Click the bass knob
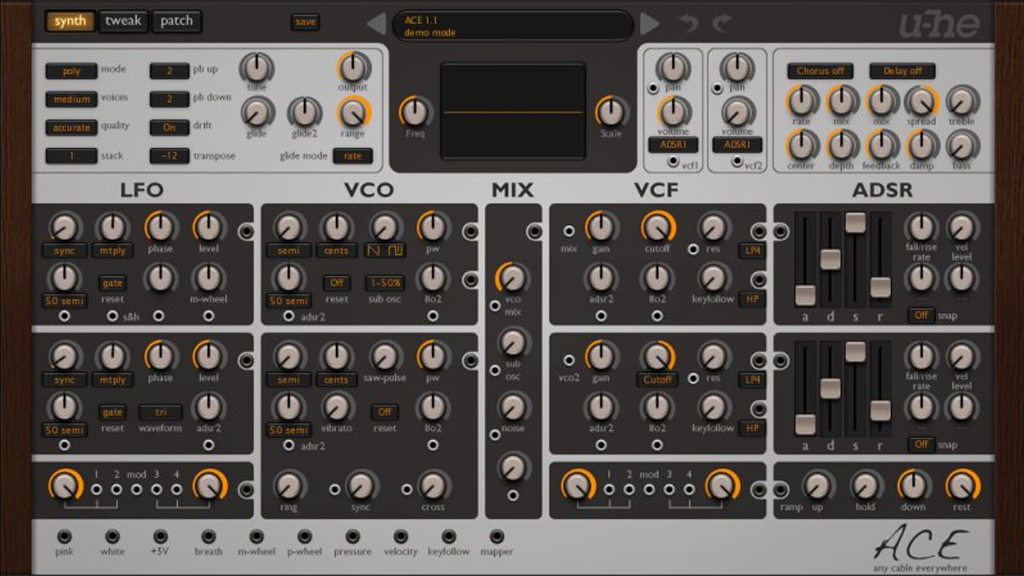 point(962,146)
